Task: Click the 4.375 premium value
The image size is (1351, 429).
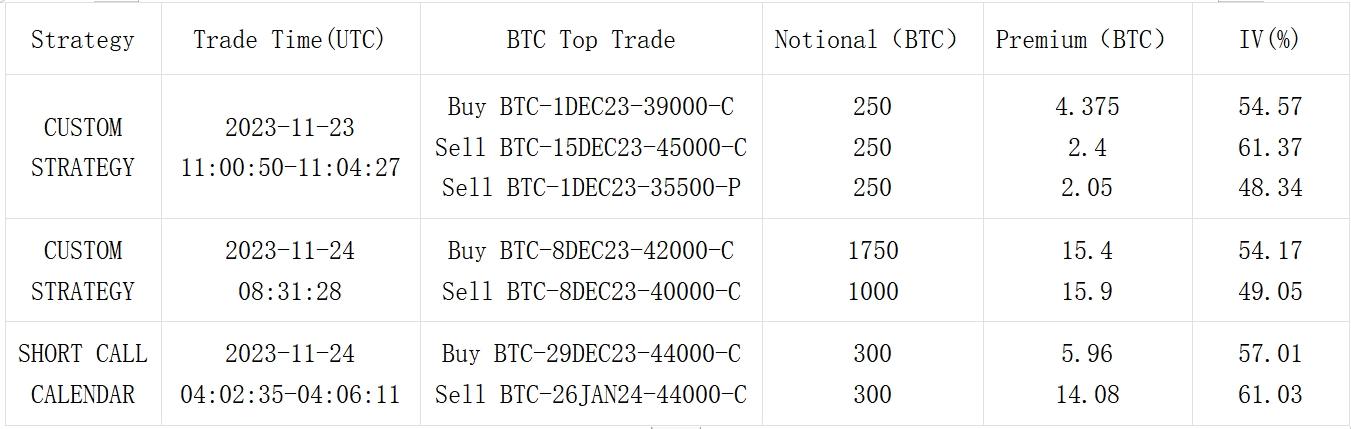Action: (x=1086, y=106)
